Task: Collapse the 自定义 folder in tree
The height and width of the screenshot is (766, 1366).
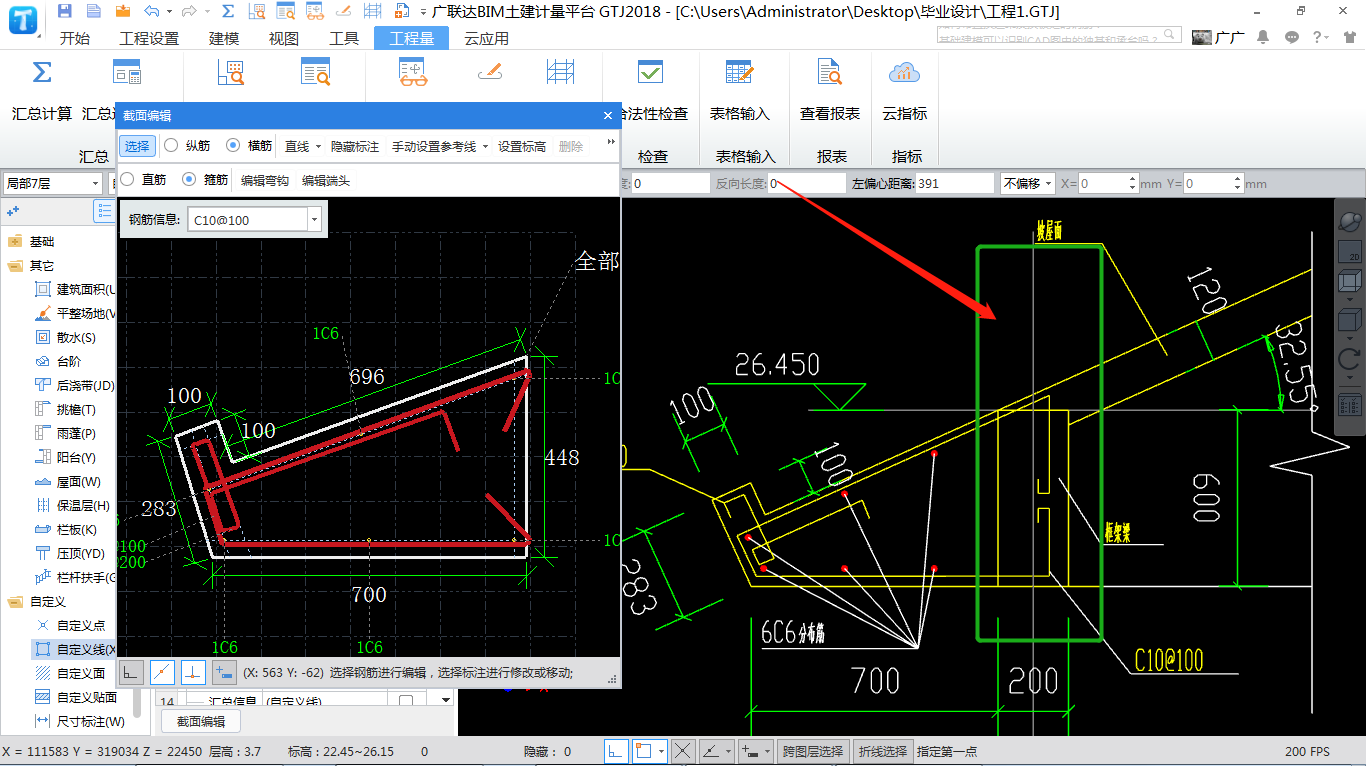Action: click(15, 601)
